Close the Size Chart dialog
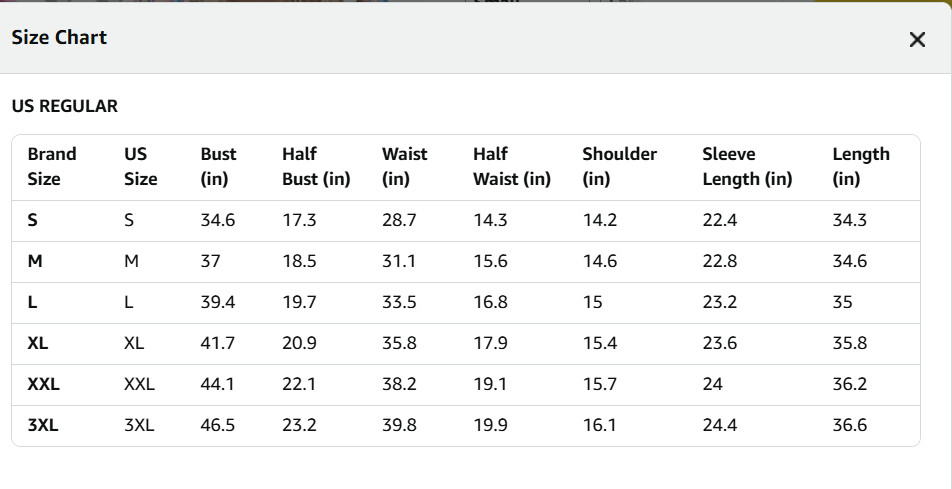This screenshot has height=489, width=952. point(917,40)
